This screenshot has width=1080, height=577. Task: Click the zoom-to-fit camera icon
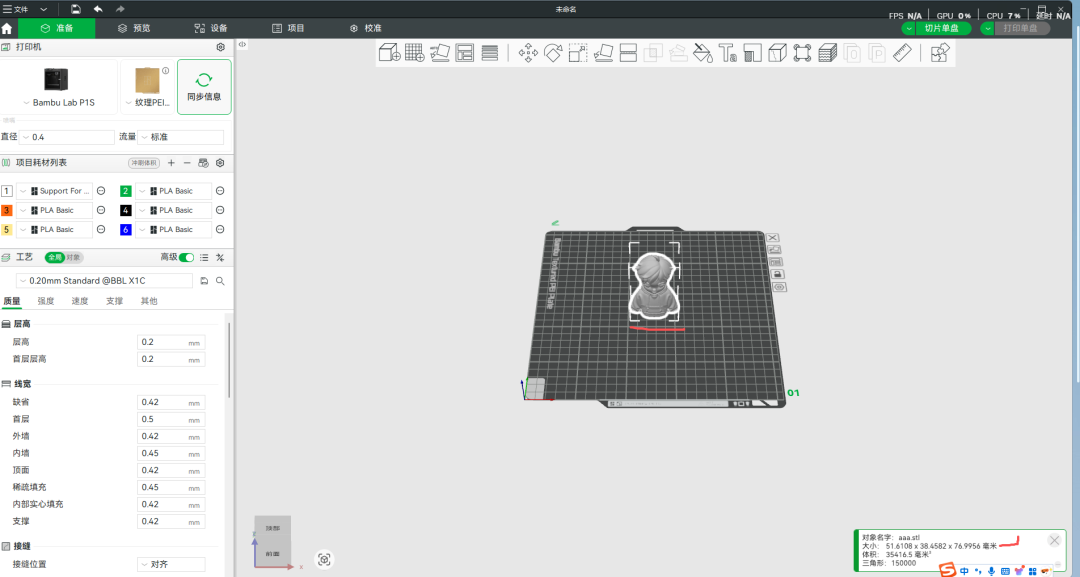324,559
